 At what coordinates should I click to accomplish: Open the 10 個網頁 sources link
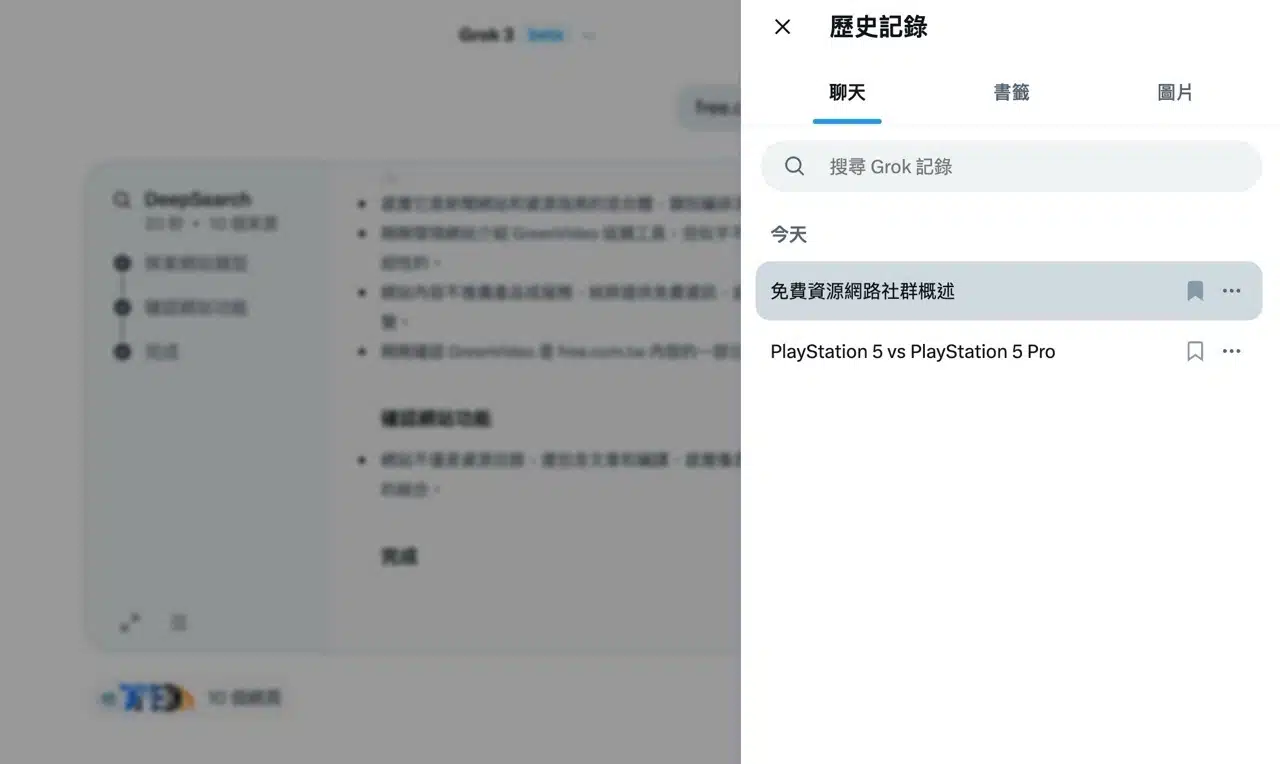click(243, 698)
